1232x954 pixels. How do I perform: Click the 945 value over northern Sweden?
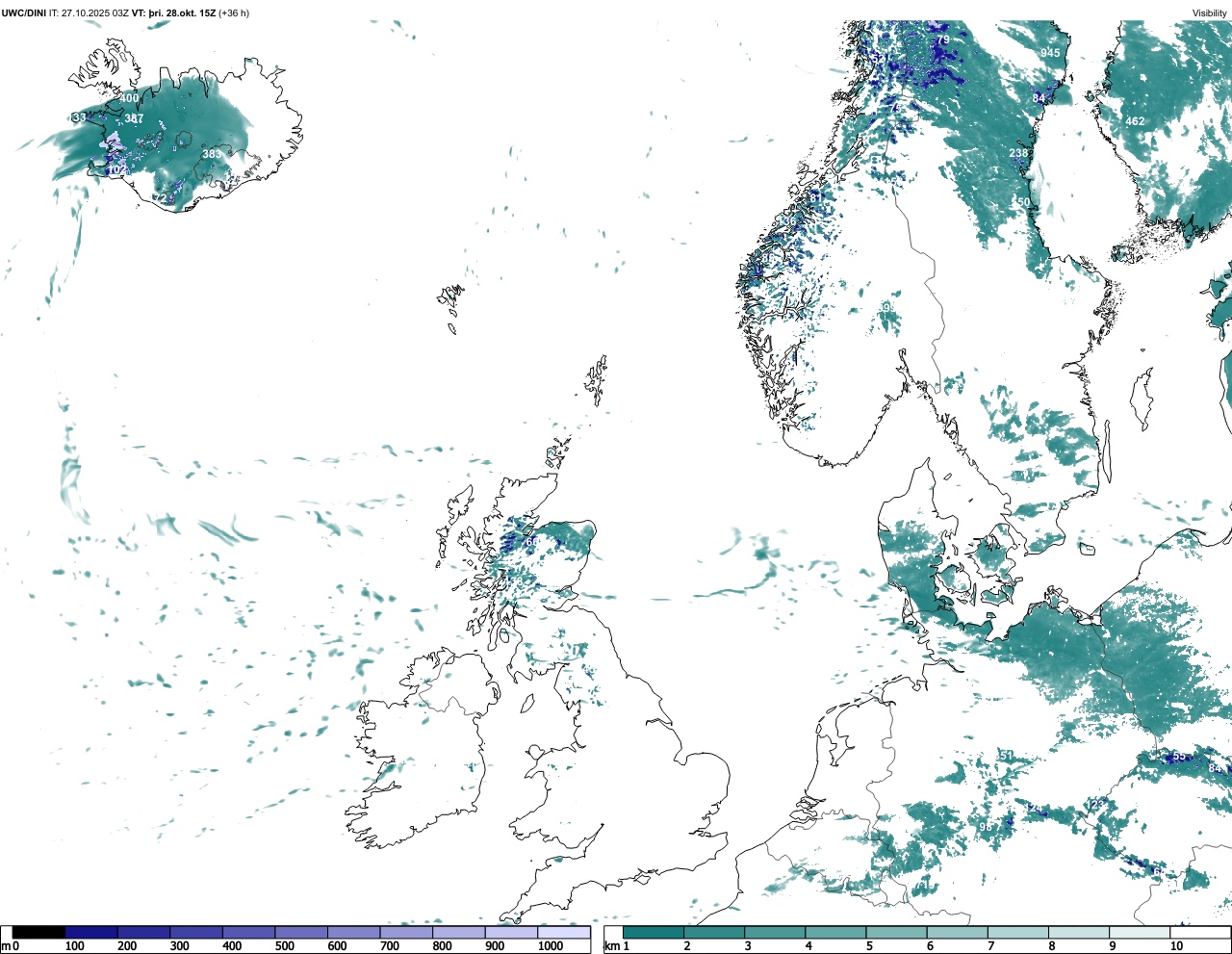1050,53
